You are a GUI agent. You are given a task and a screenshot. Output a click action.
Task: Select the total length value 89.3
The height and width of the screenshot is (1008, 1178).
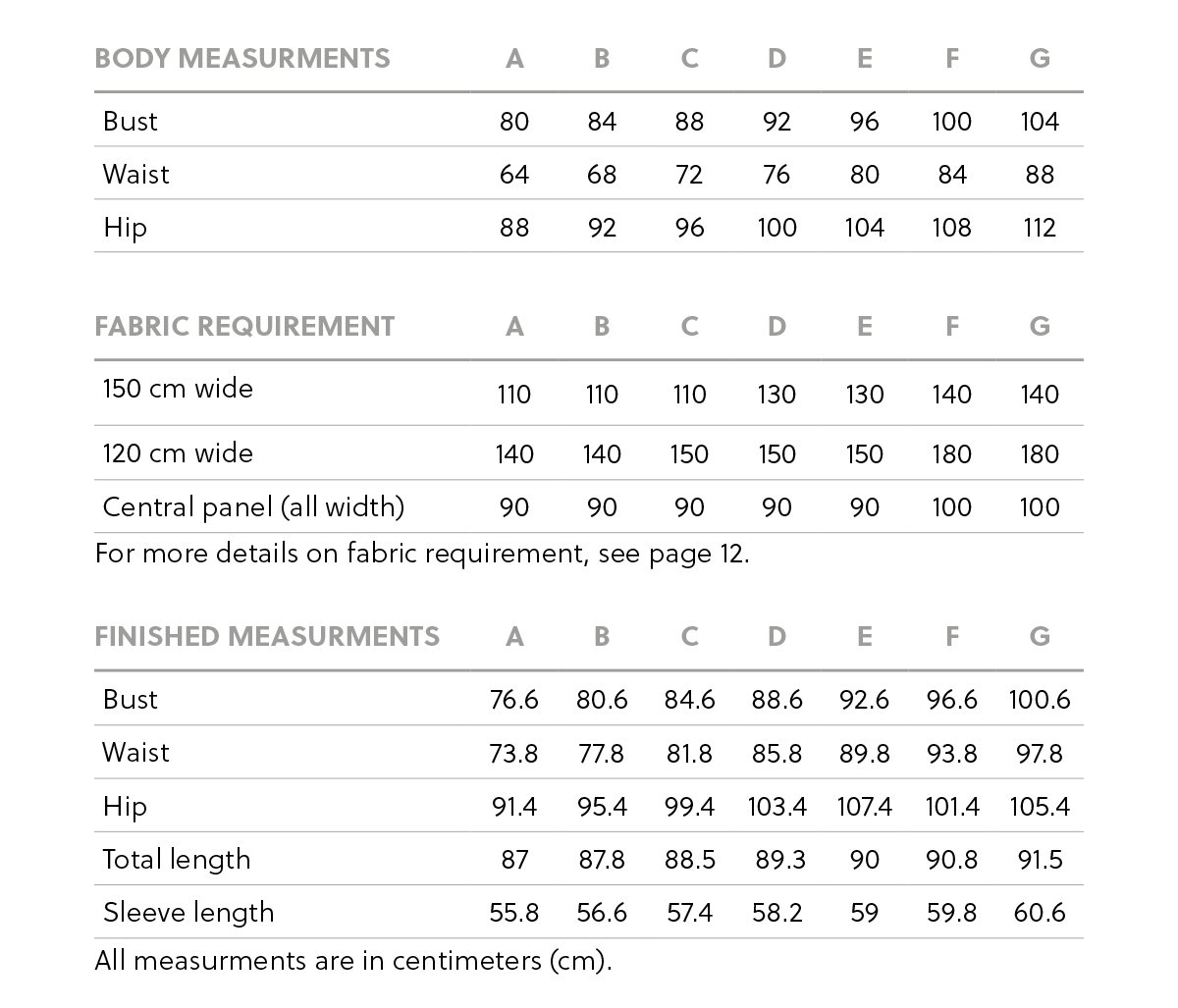pos(780,860)
